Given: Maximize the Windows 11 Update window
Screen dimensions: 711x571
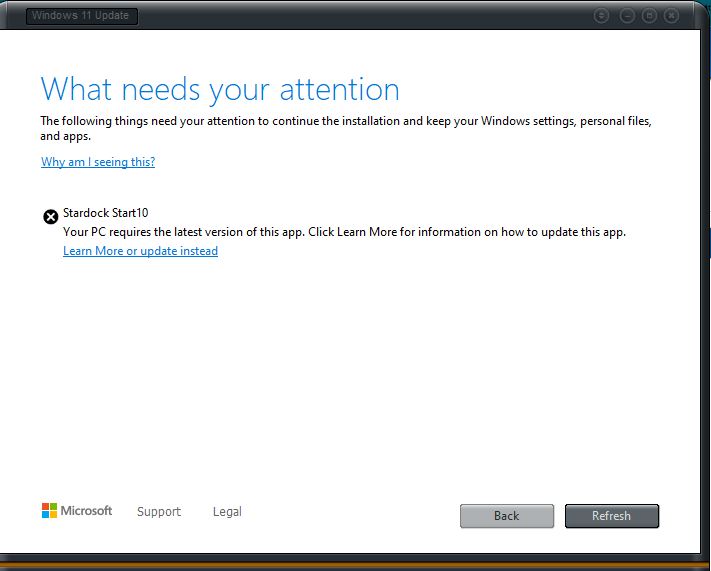Looking at the screenshot, I should 649,16.
